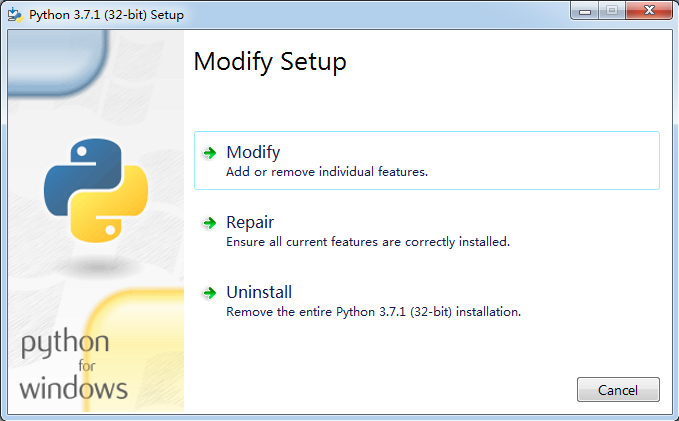Click the green arrow beside Uninstall
679x421 pixels.
[209, 293]
